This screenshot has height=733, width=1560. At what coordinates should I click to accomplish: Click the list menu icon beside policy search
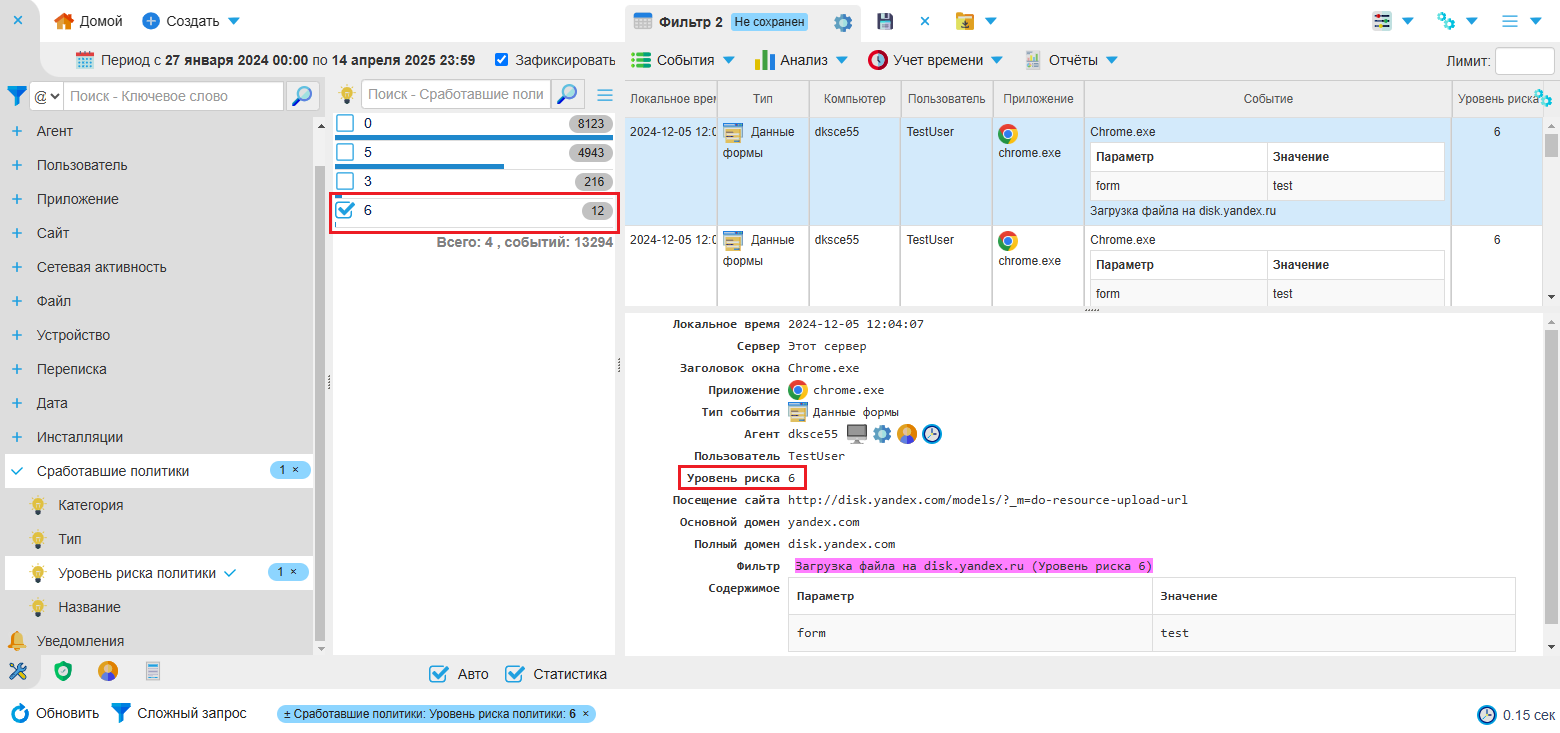coord(604,95)
